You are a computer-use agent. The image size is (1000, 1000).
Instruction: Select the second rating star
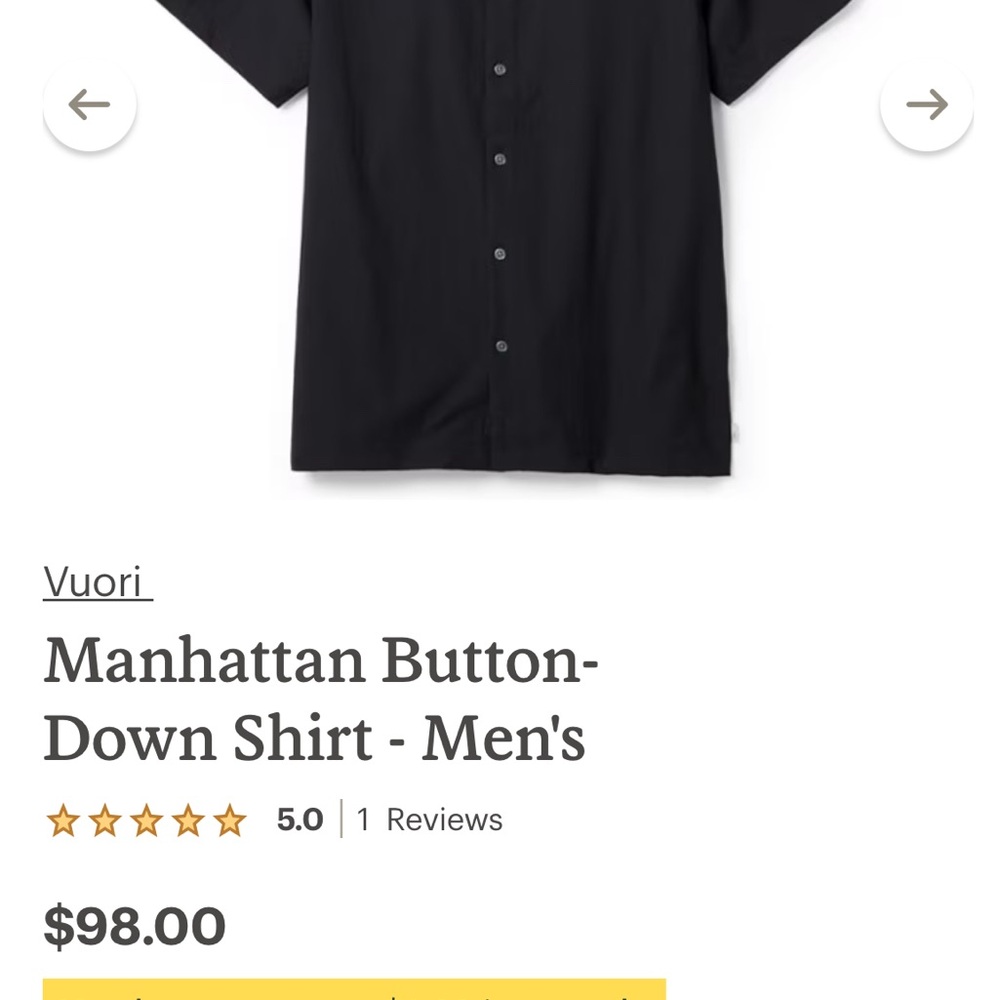click(105, 820)
